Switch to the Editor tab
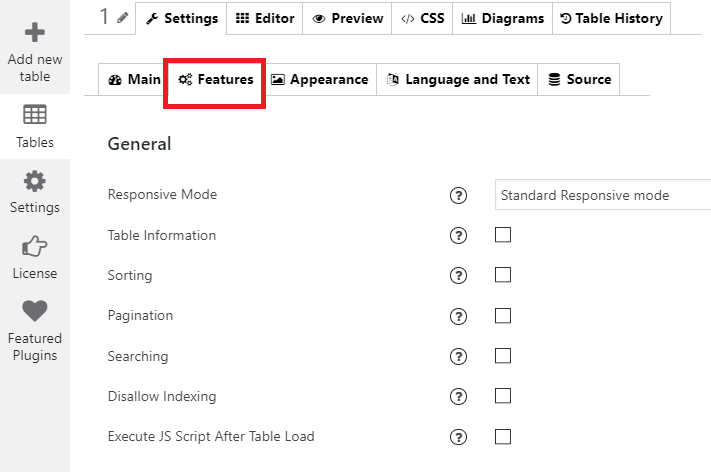 point(265,18)
